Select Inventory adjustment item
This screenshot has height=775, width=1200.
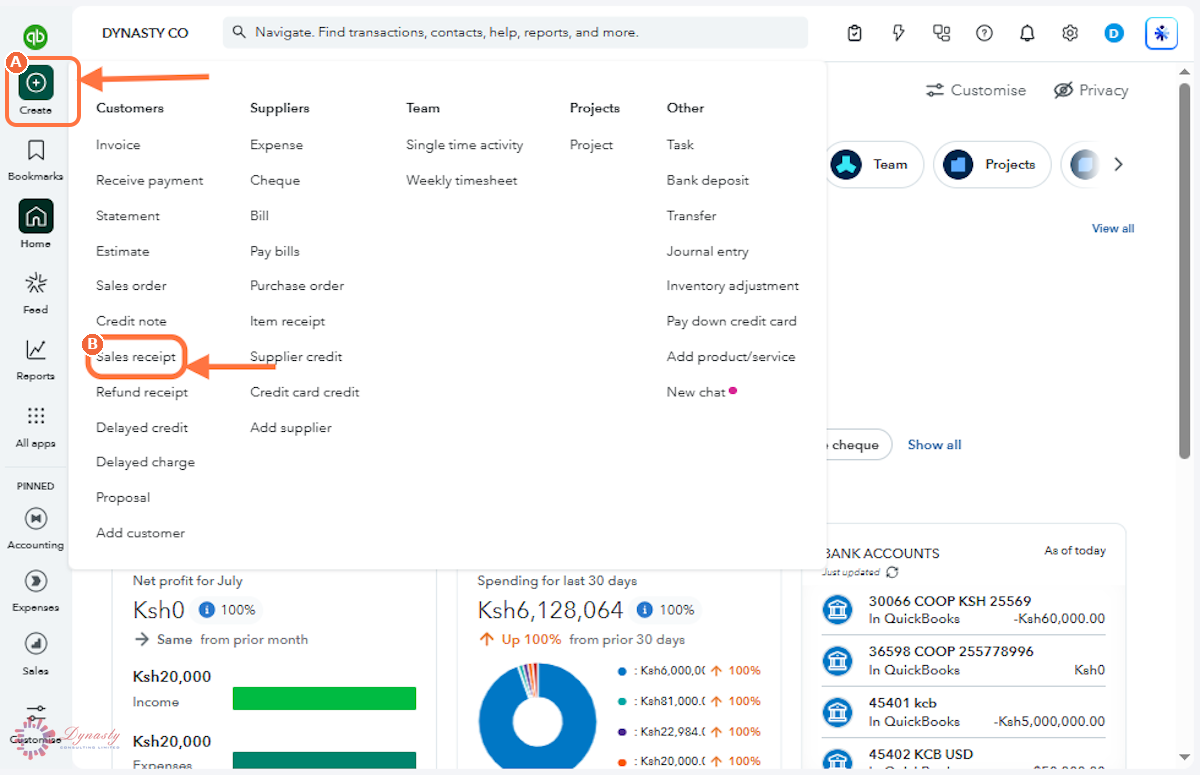click(733, 286)
